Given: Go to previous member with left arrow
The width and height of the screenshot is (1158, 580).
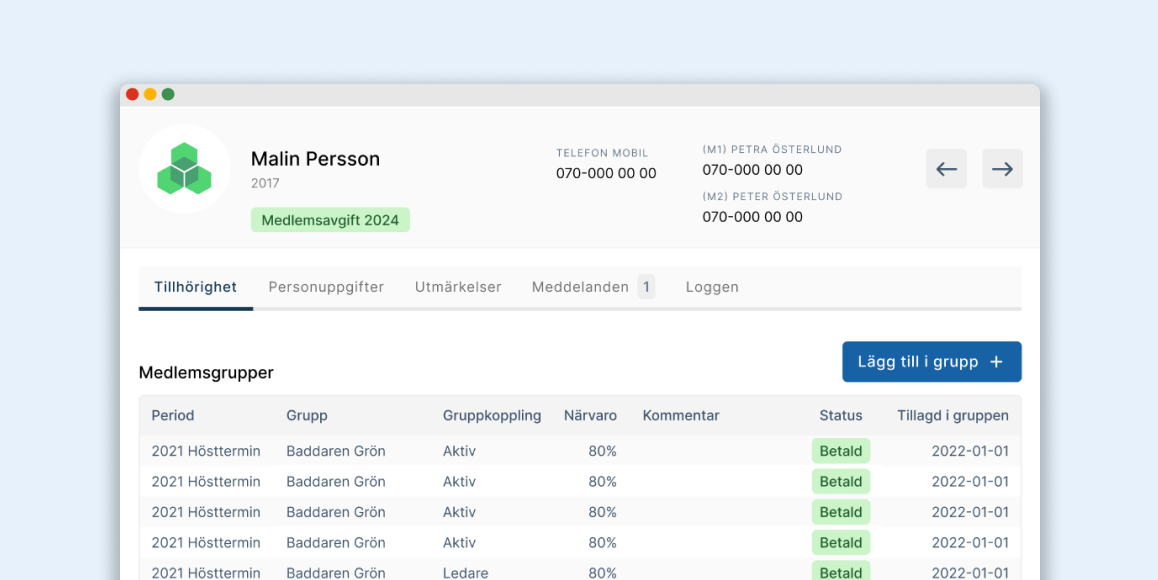Looking at the screenshot, I should click(946, 169).
